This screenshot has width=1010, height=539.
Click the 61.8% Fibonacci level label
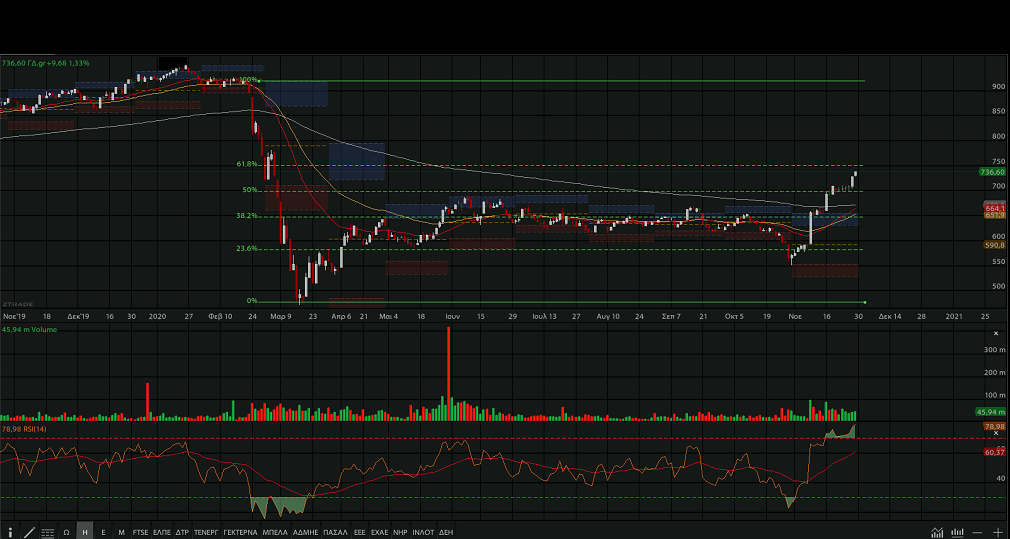[247, 164]
